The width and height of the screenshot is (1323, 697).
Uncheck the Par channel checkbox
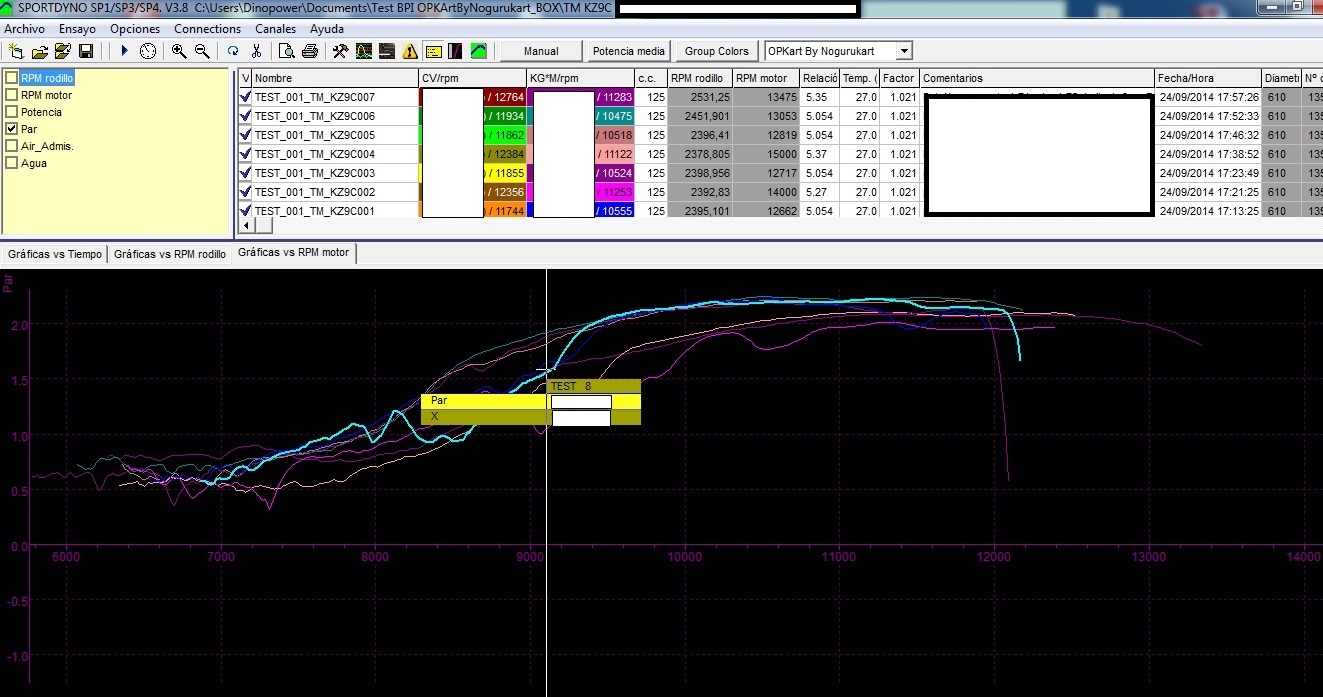click(x=12, y=129)
